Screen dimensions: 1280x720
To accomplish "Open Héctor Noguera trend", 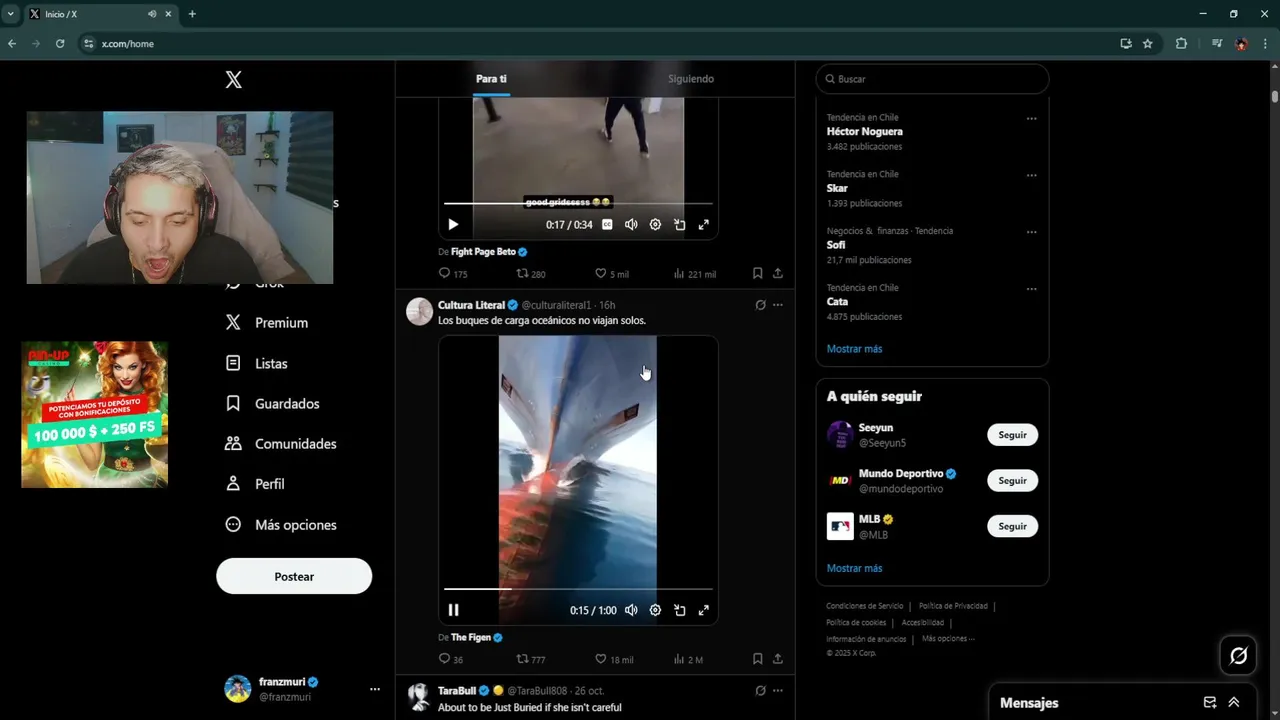I will click(x=864, y=131).
